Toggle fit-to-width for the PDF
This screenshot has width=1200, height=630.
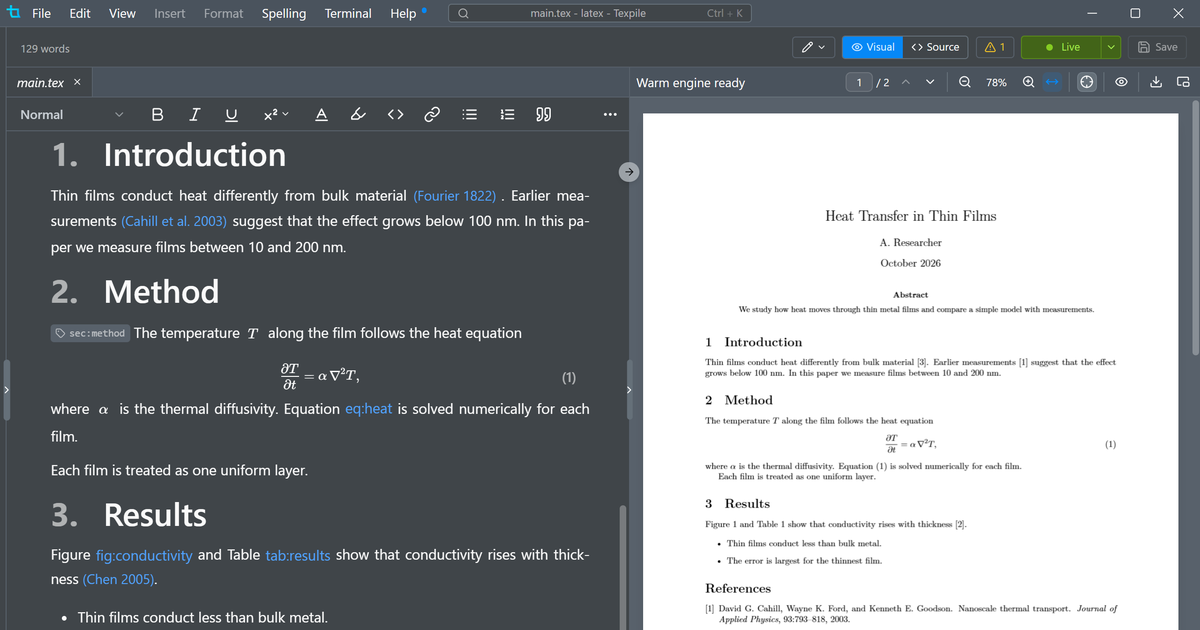1052,83
